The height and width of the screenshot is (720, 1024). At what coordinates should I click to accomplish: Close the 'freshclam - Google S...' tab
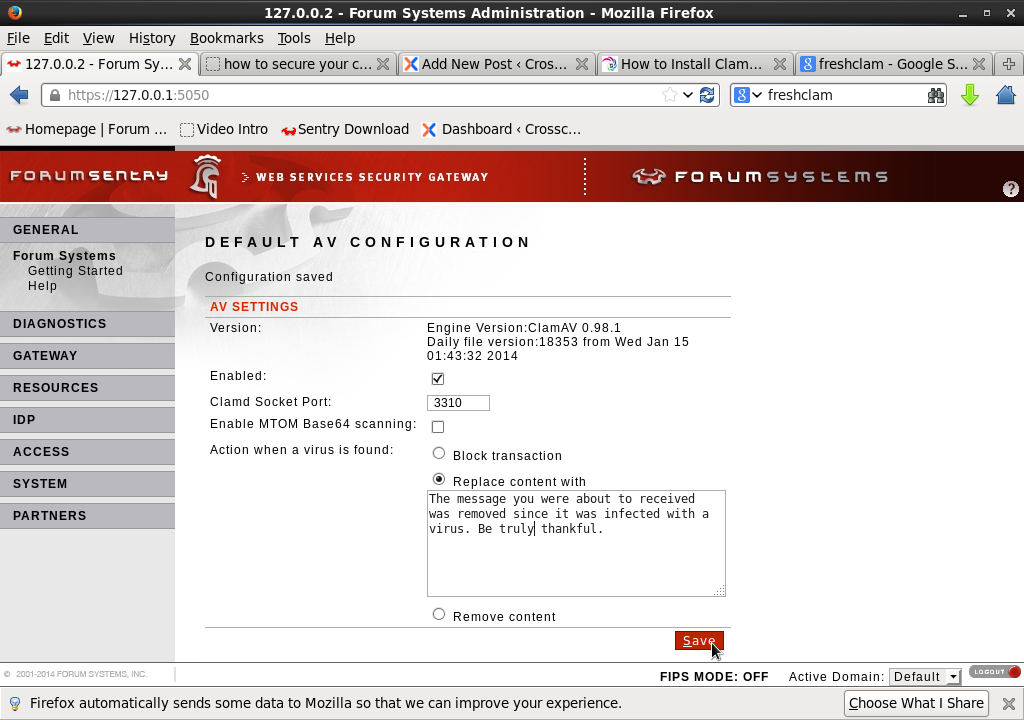979,64
